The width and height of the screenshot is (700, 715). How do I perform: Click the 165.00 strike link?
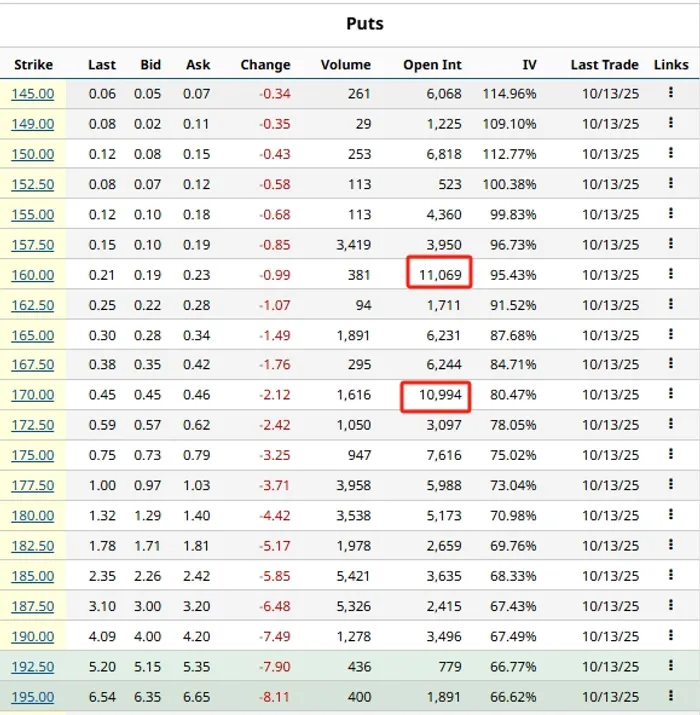click(33, 335)
